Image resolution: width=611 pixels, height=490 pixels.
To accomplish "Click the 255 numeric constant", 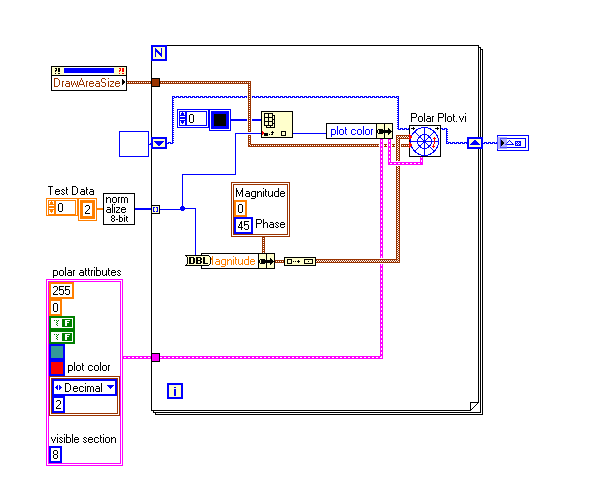I will (62, 291).
